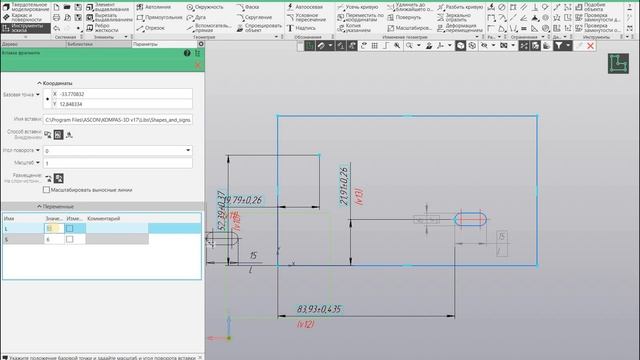Image resolution: width=640 pixels, height=360 pixels.
Task: Open Базовая точка label dropdown arrow
Action: 38,95
